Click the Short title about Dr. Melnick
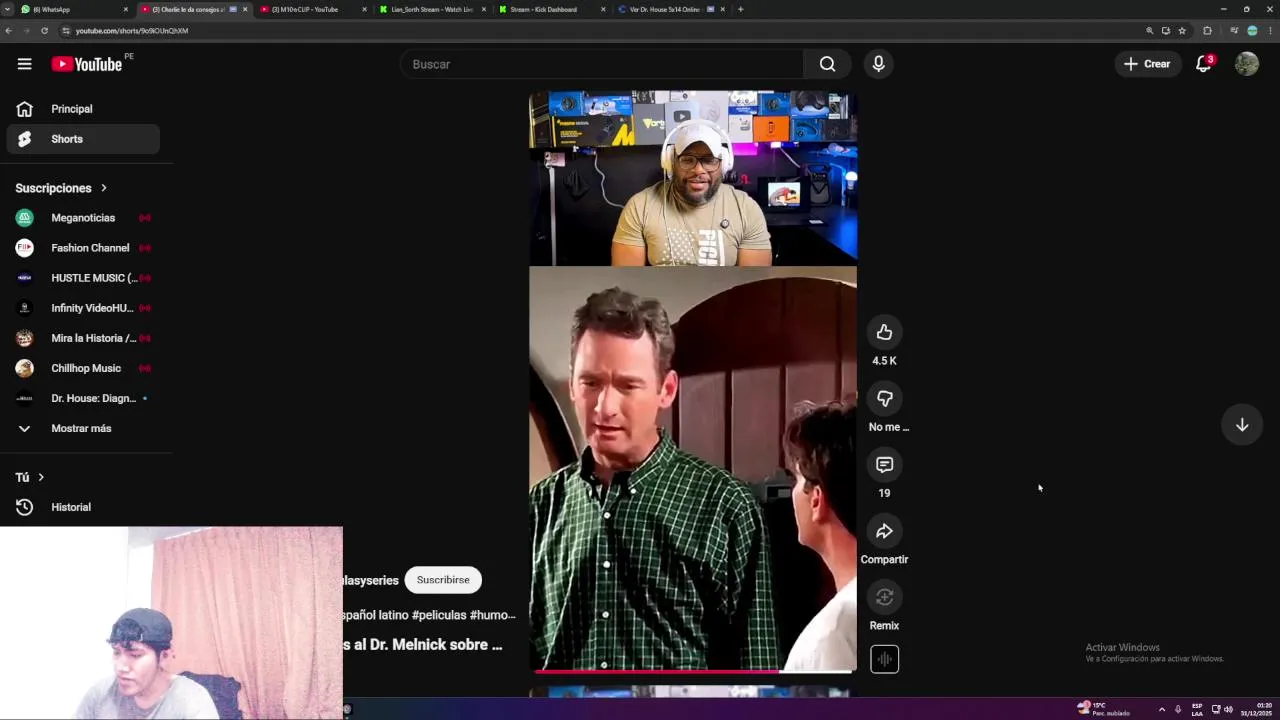 tap(422, 645)
